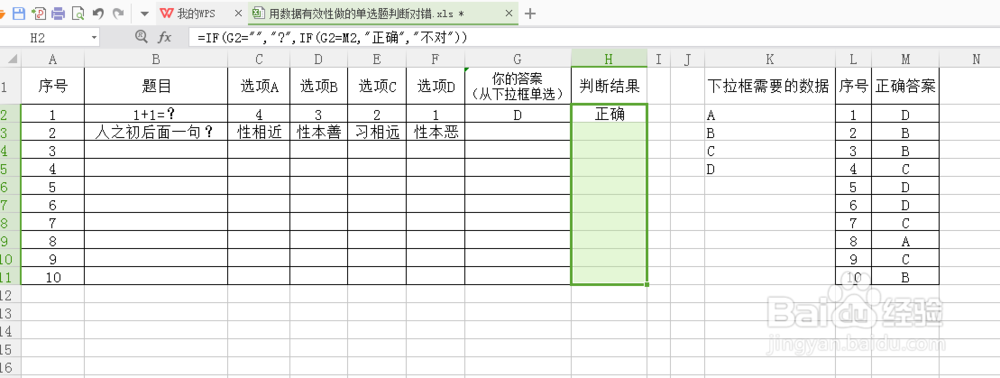Open Print Preview with magnifier page icon
The height and width of the screenshot is (378, 1000).
pyautogui.click(x=78, y=13)
